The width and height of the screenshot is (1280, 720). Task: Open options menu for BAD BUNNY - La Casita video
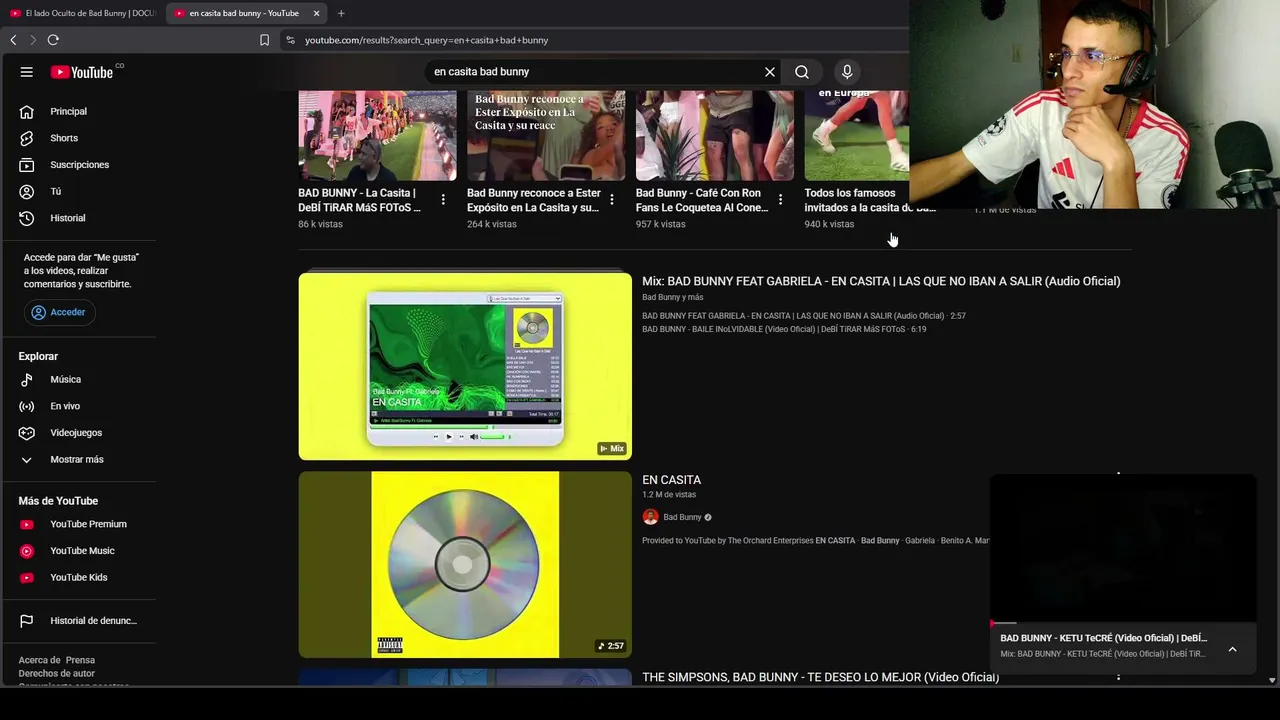click(443, 200)
